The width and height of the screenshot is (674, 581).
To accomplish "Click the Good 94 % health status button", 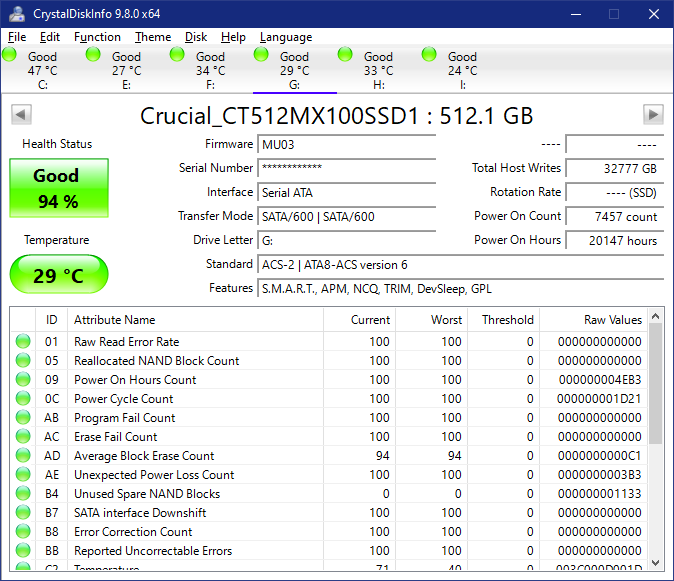I will [59, 188].
